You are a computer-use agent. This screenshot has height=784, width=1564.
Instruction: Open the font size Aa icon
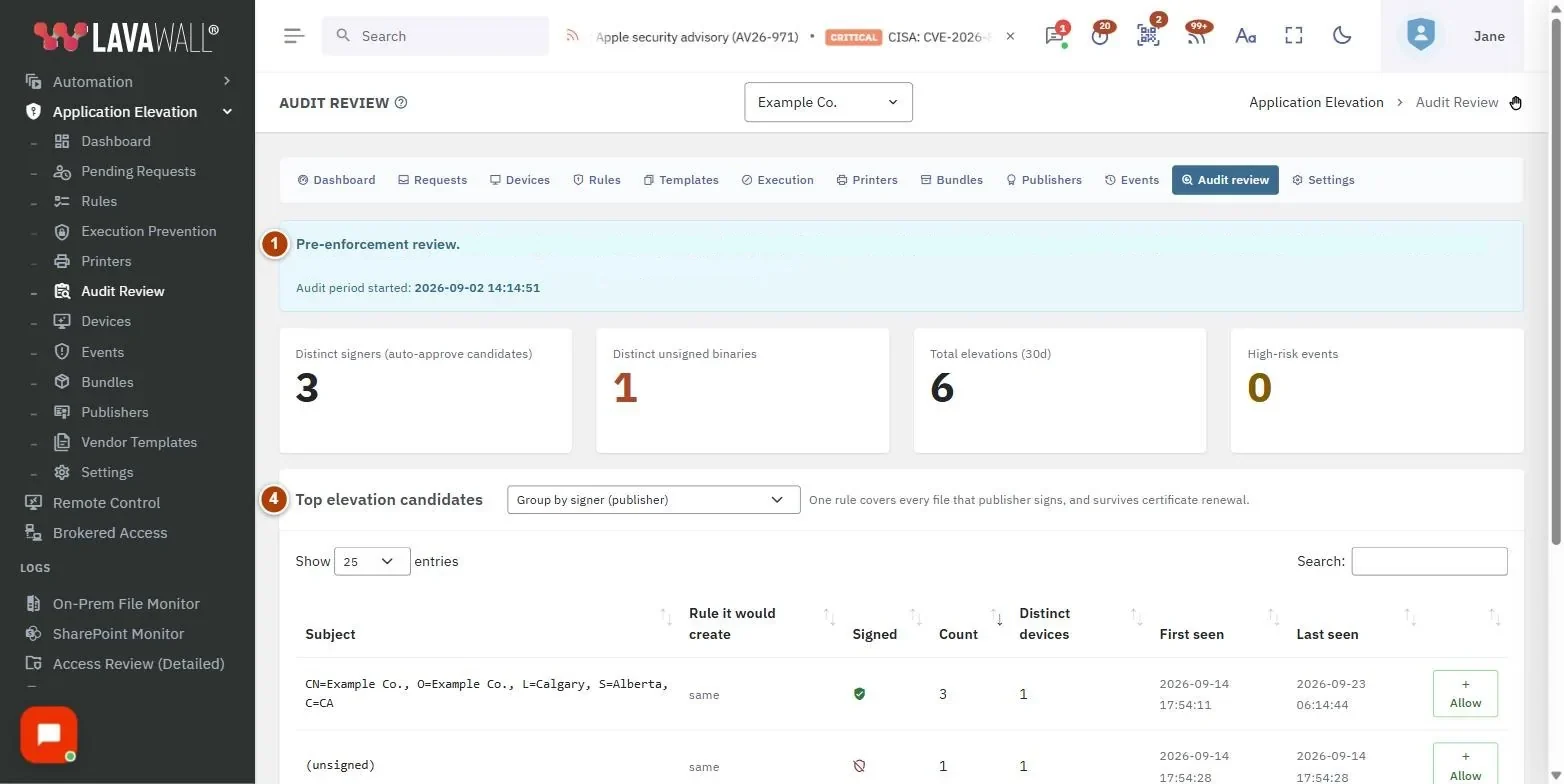coord(1245,36)
